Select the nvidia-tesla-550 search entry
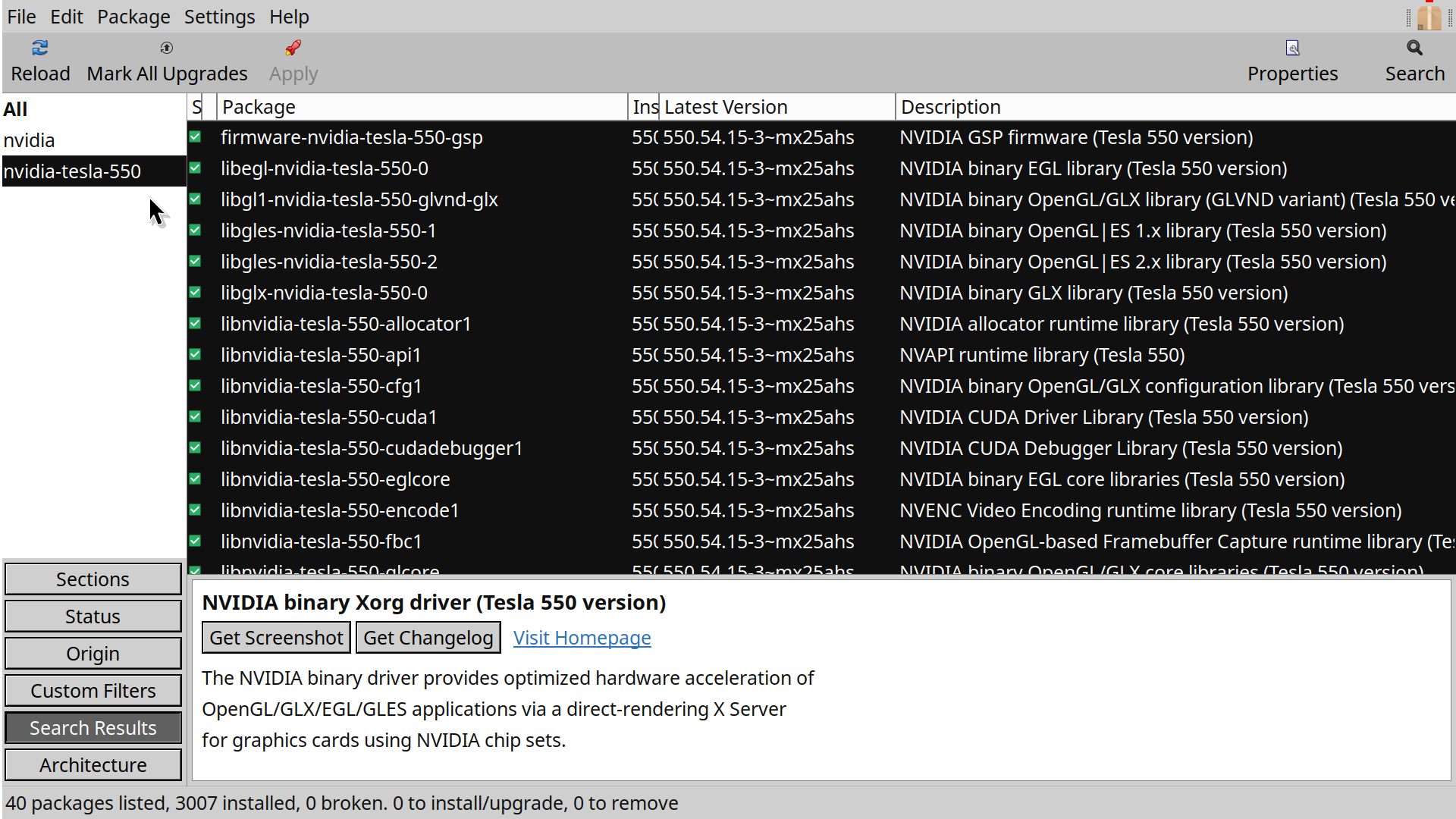The image size is (1456, 819). (x=94, y=171)
